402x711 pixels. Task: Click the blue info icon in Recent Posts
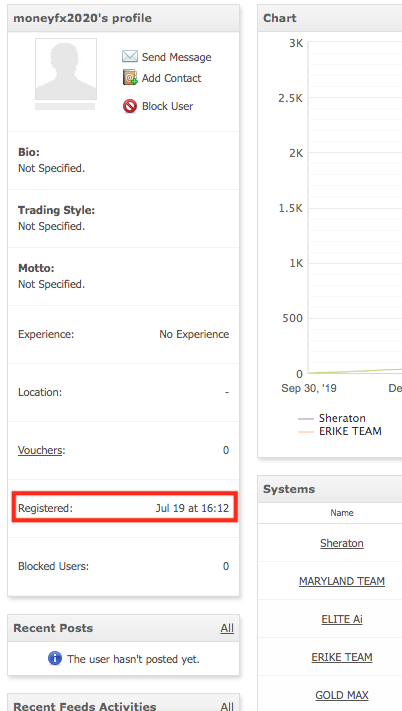coord(55,657)
